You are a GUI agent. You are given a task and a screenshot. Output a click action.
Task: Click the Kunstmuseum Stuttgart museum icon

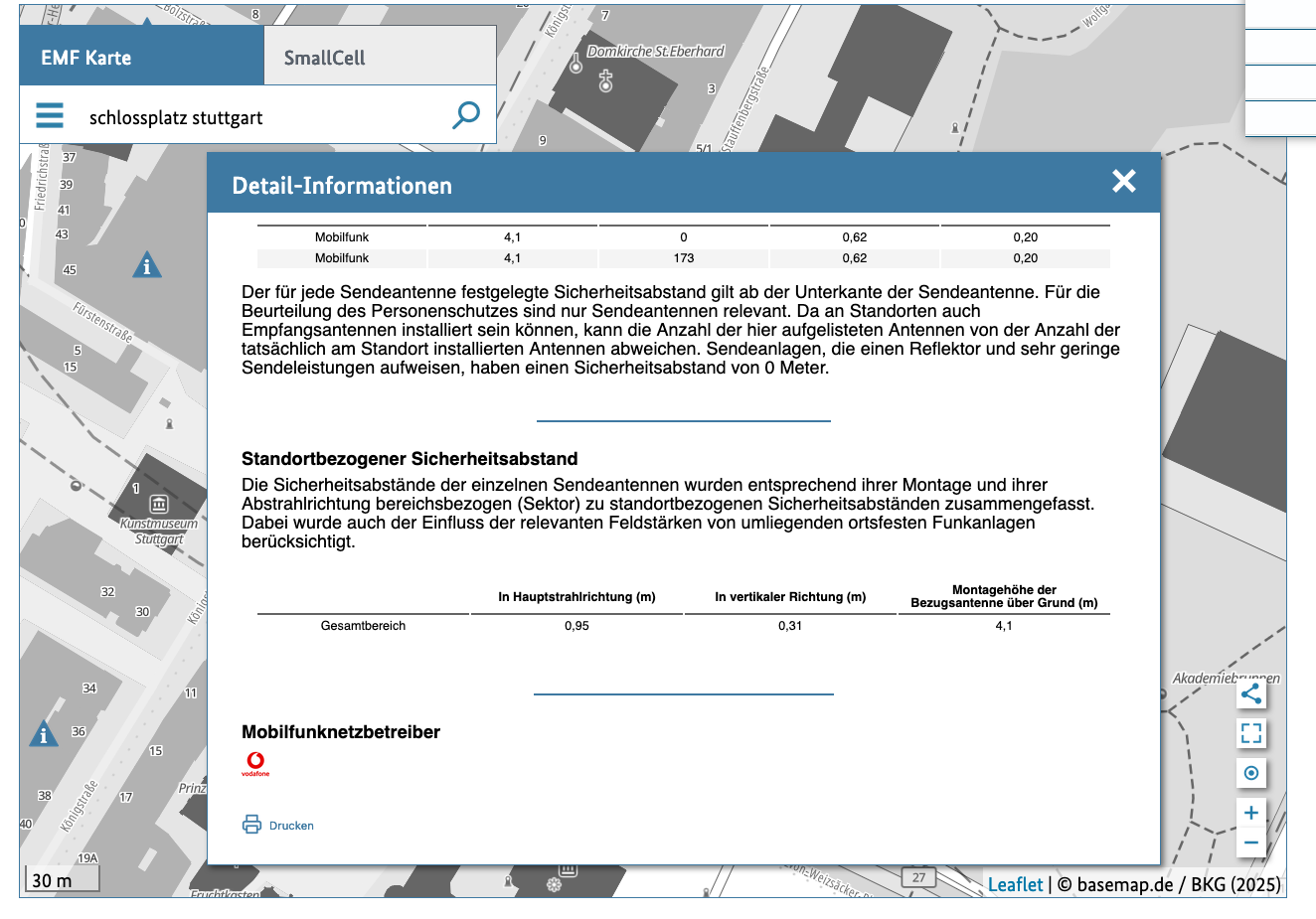tap(159, 504)
